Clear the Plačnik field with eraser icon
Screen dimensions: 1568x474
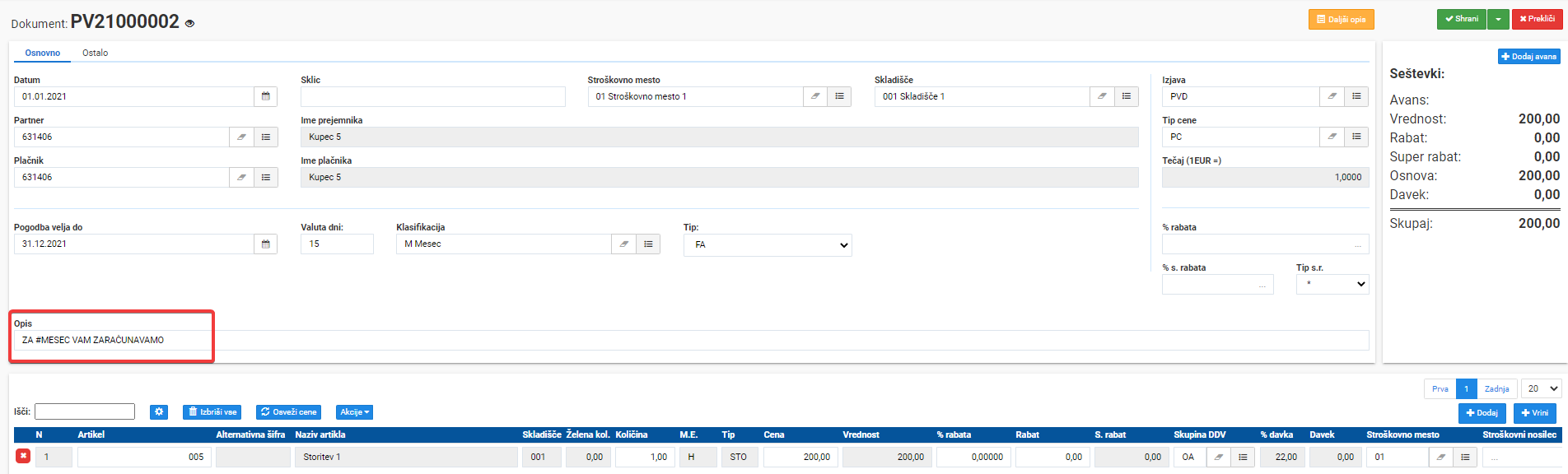(241, 177)
